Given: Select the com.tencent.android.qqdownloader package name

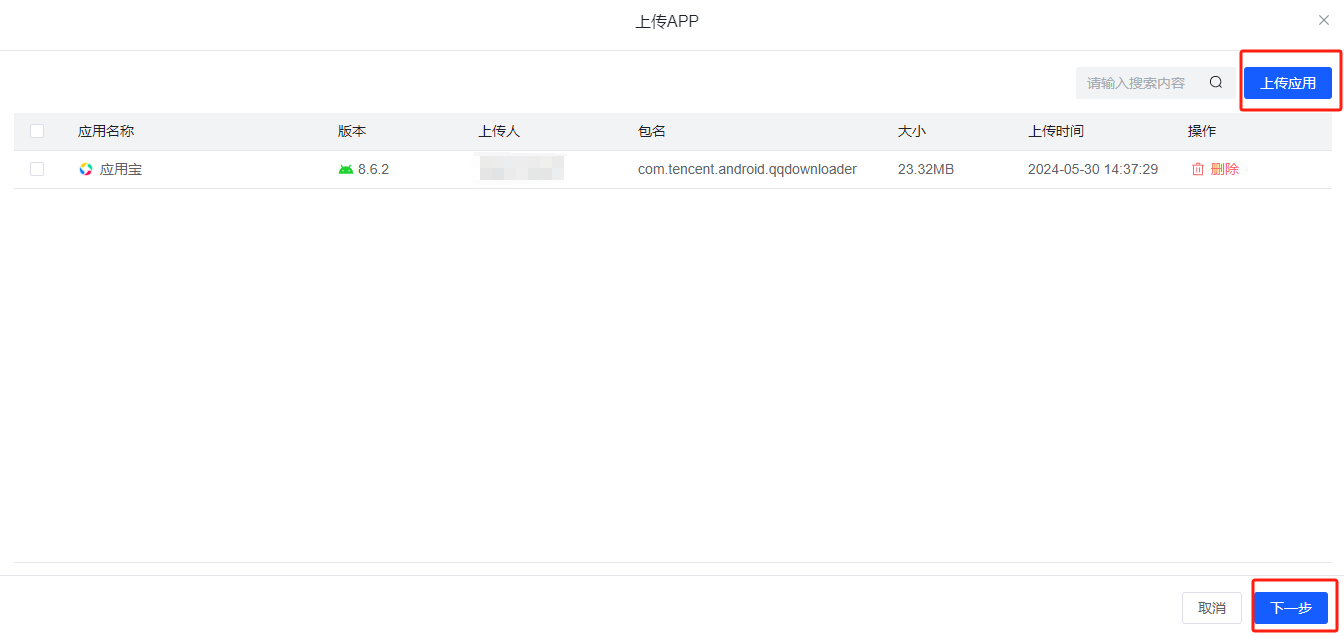Looking at the screenshot, I should click(x=747, y=170).
